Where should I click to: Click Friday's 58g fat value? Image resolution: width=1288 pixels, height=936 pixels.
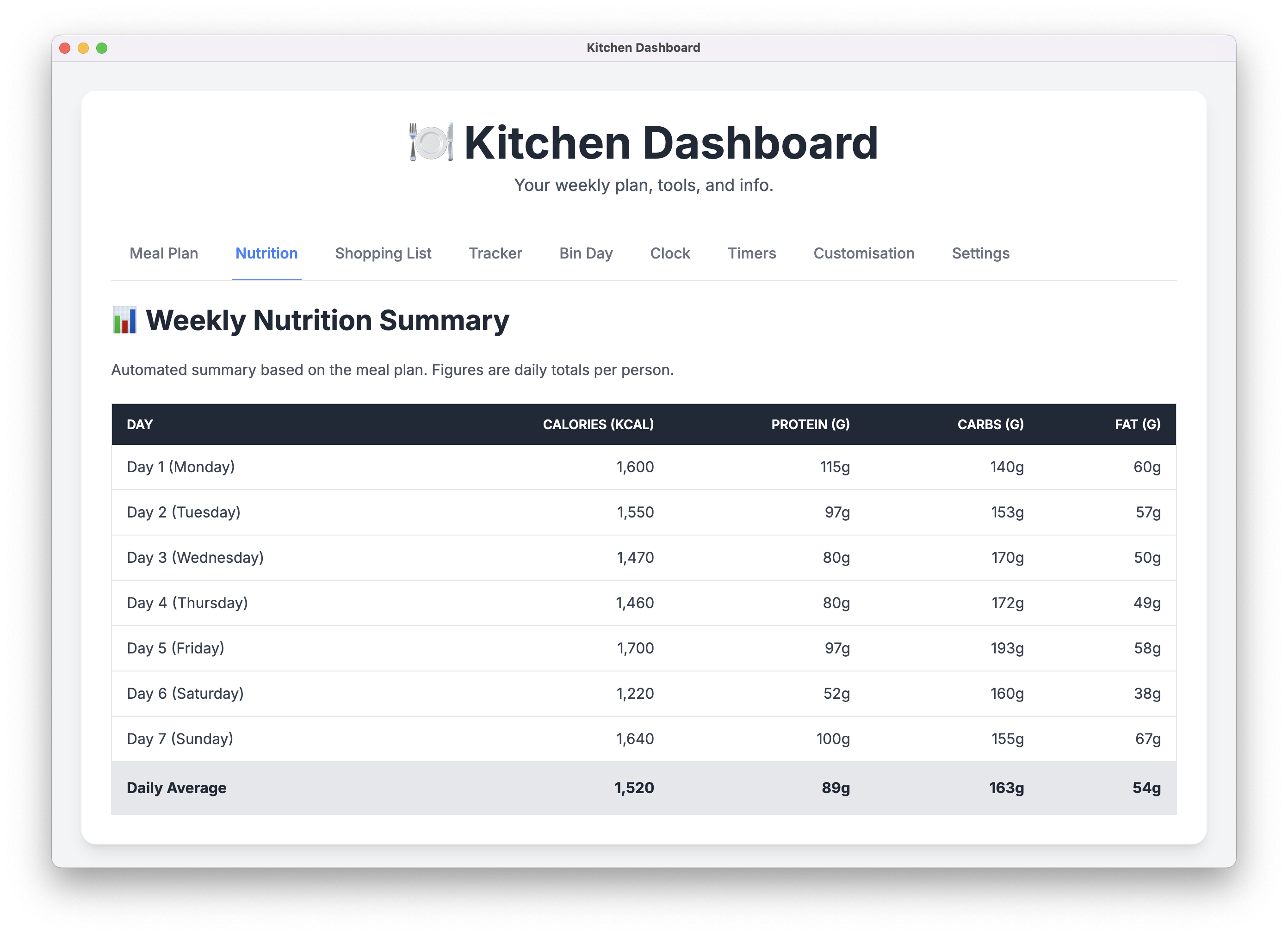point(1147,649)
